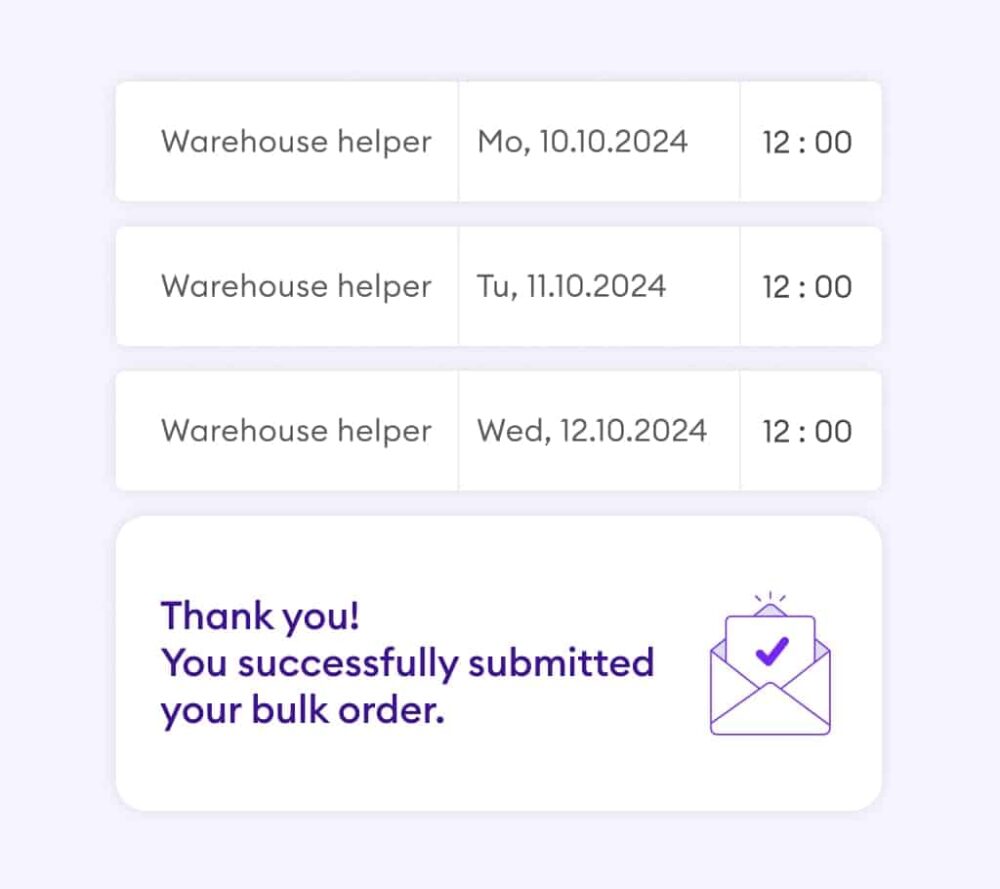Click the hour value in the Tuesday row
1000x889 pixels.
776,287
